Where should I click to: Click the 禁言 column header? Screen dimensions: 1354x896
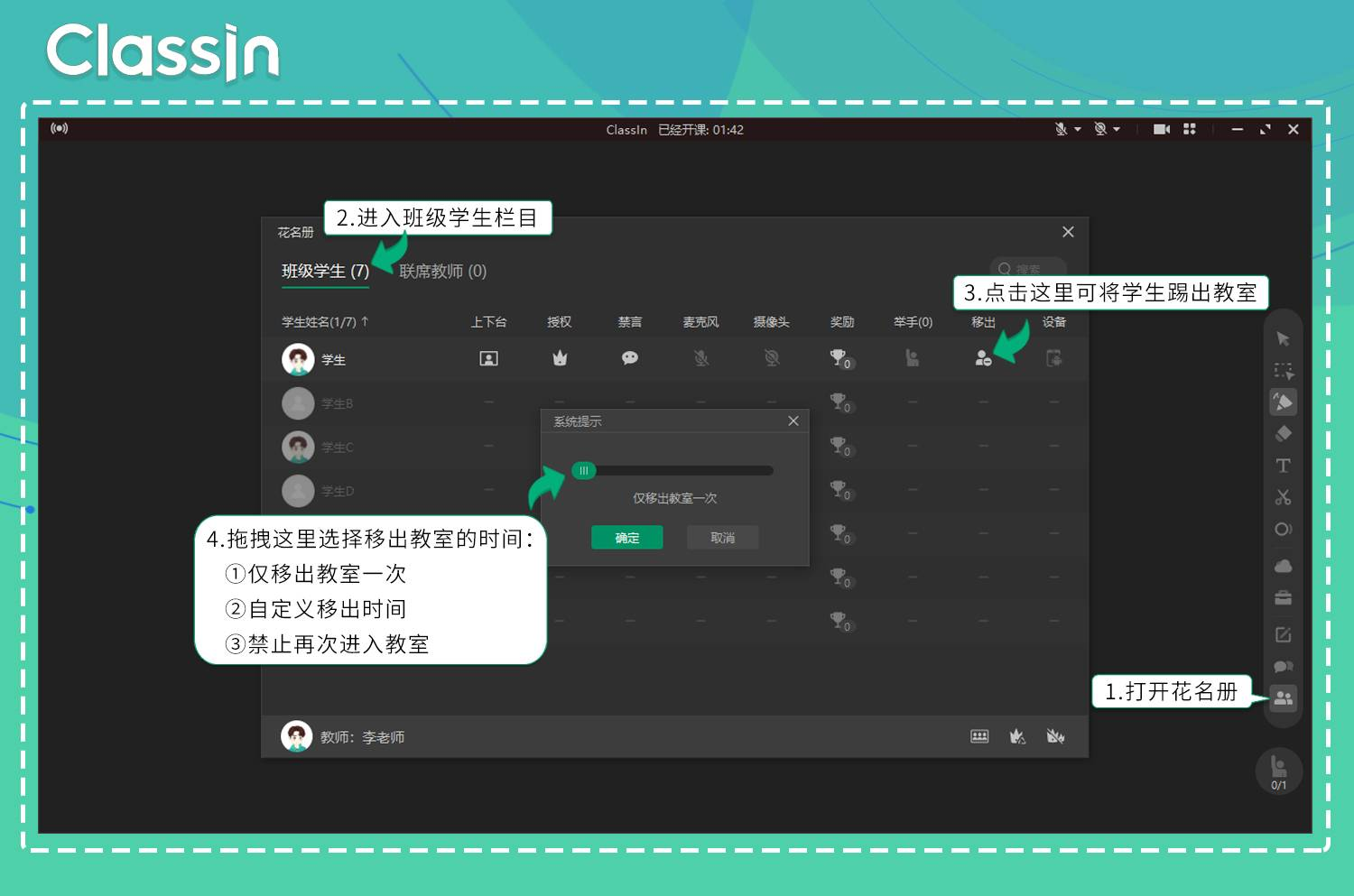pos(630,322)
